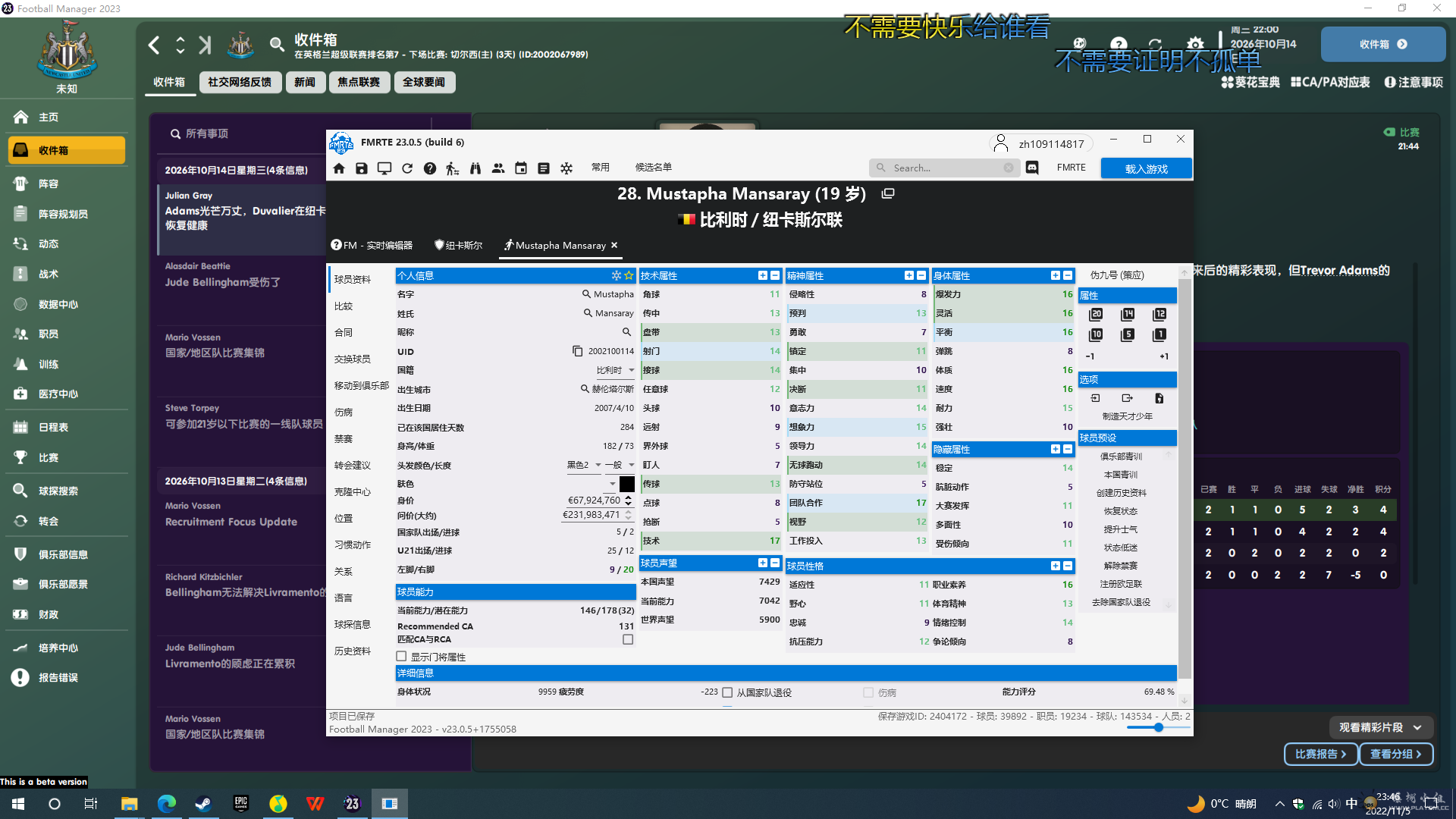Click Football Manager up/down navigation arrows

pyautogui.click(x=180, y=45)
